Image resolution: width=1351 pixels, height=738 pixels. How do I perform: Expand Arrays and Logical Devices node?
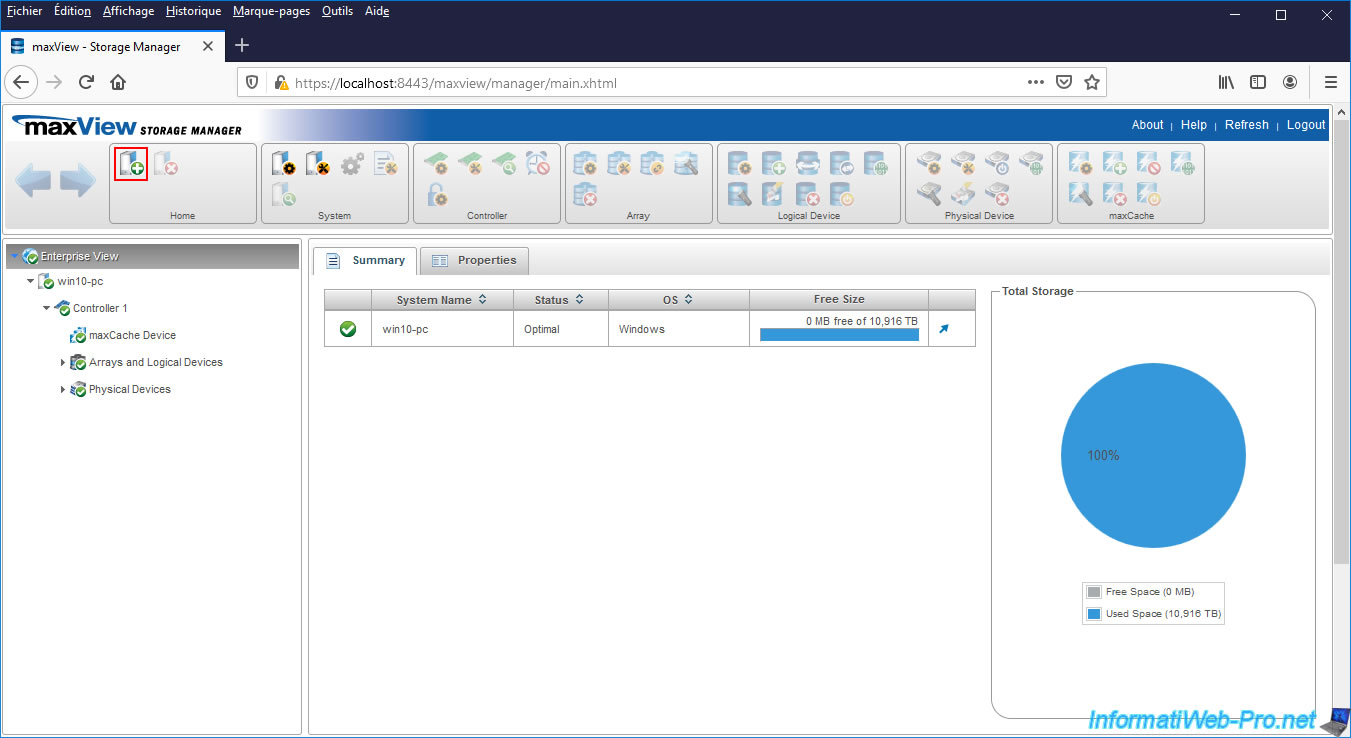coord(62,363)
